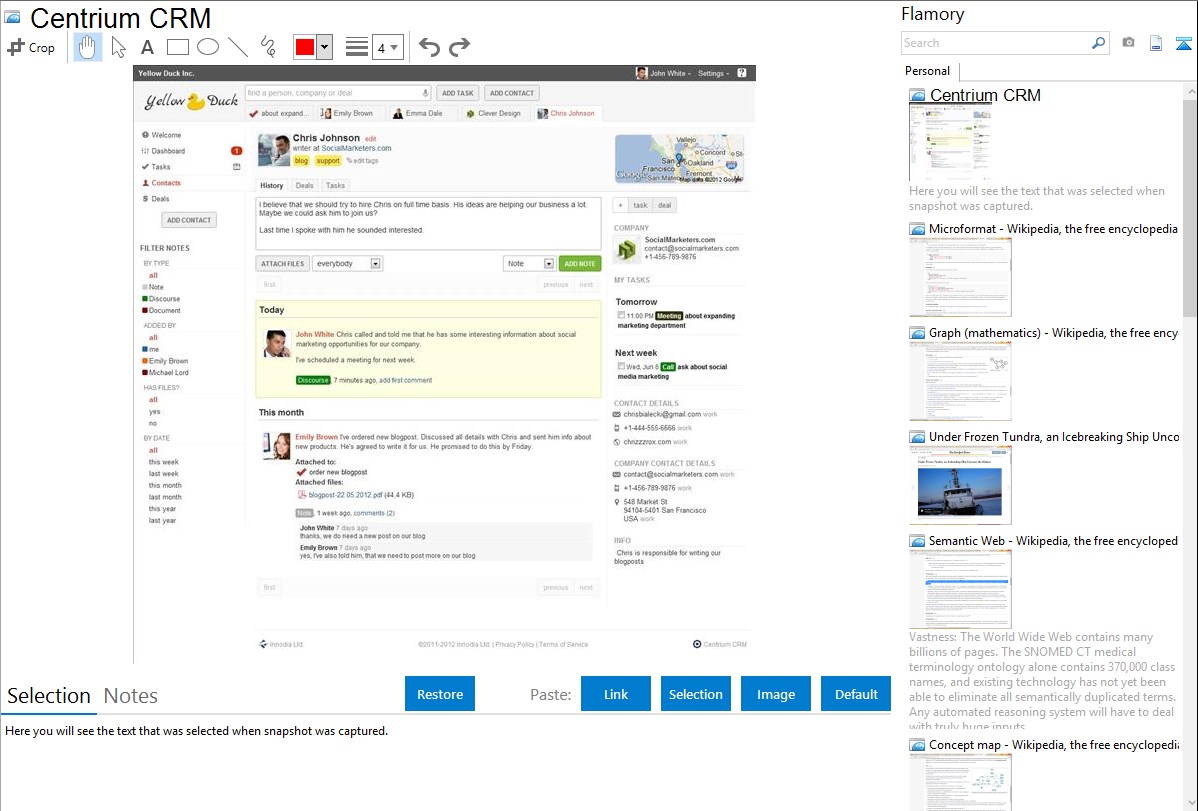Open the Dashboard sidebar item
The image size is (1198, 811).
[167, 151]
